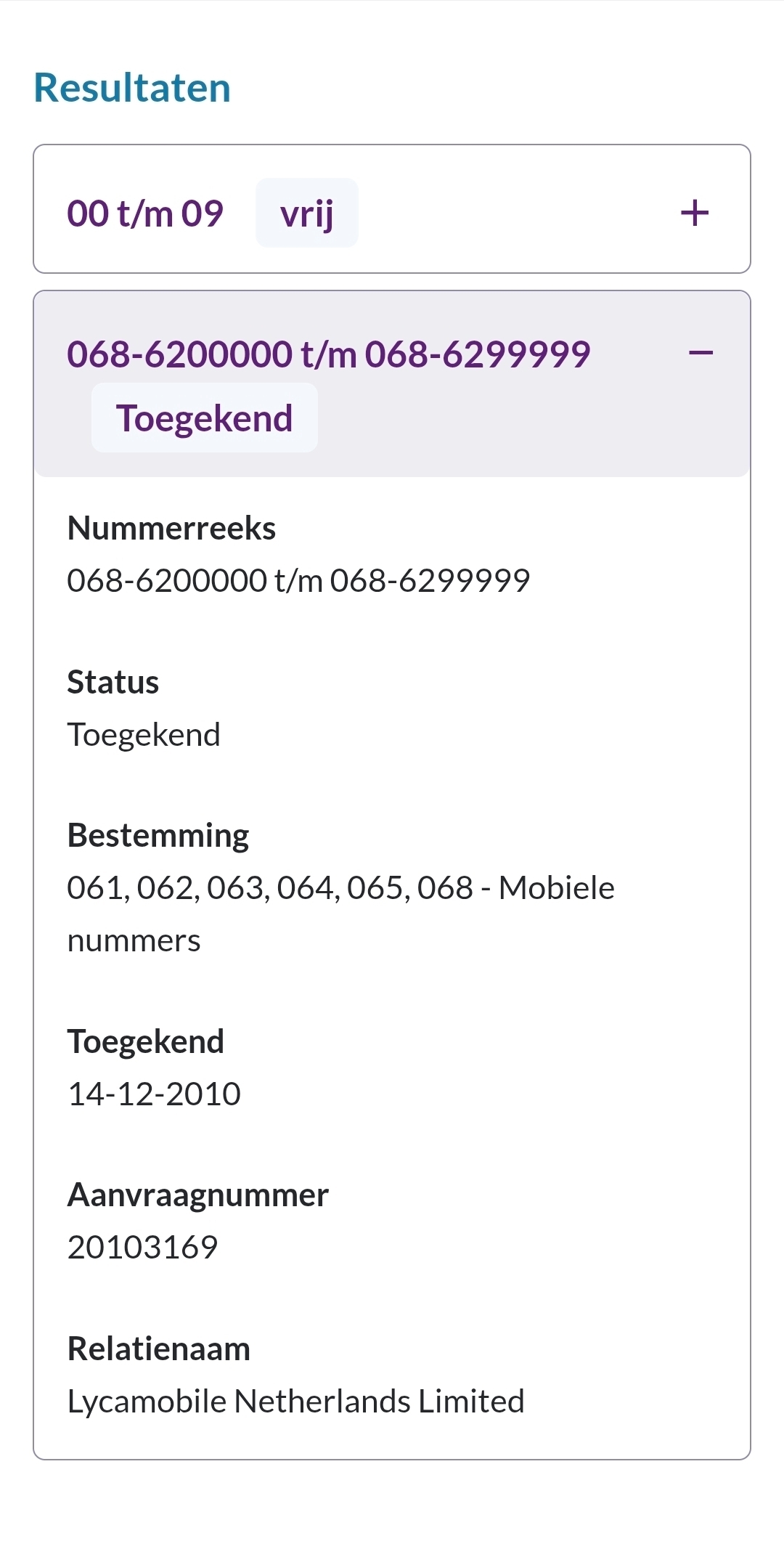Select the date 14-12-2010
Screen dimensions: 784x1541
point(154,1094)
